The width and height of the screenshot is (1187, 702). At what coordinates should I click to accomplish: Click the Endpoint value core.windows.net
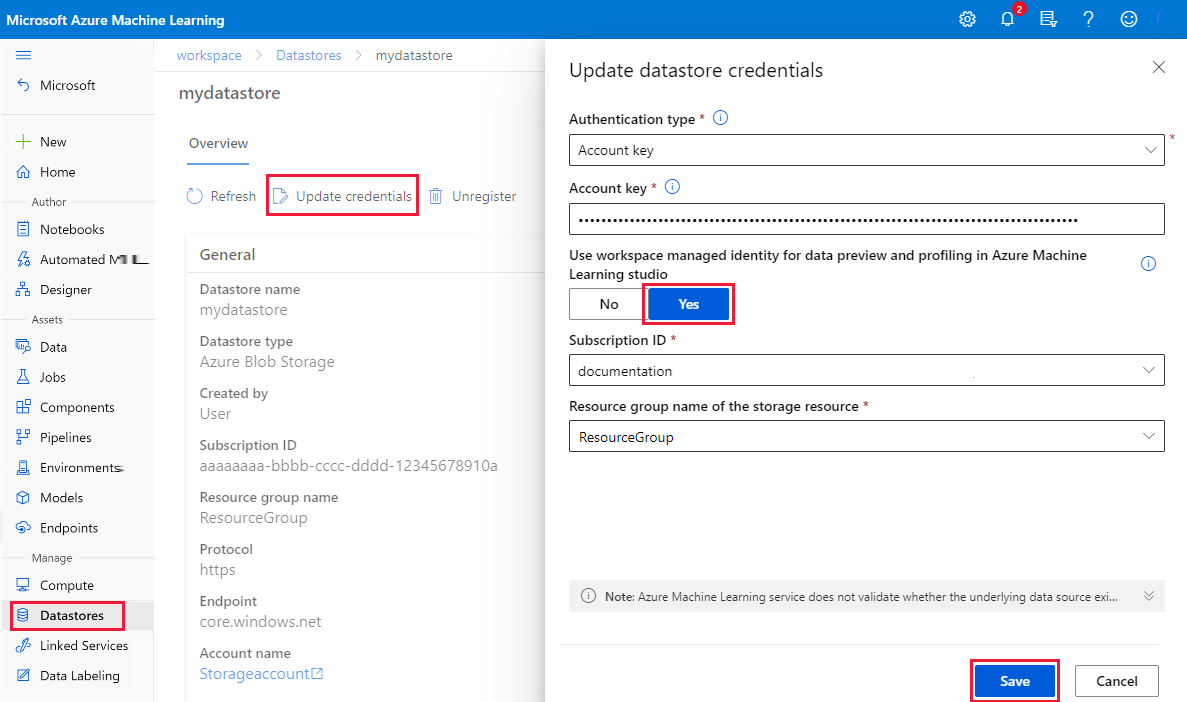(x=260, y=622)
